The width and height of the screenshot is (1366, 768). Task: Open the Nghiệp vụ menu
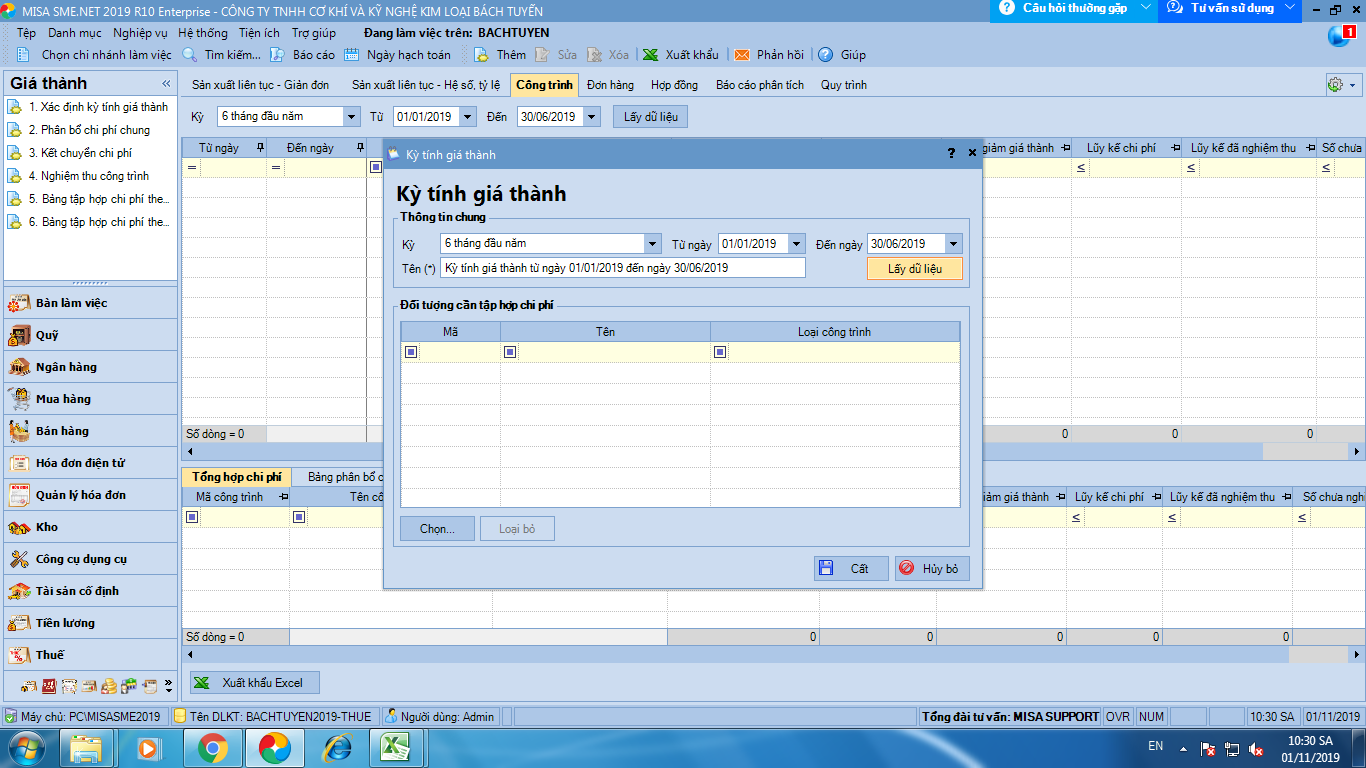(140, 33)
